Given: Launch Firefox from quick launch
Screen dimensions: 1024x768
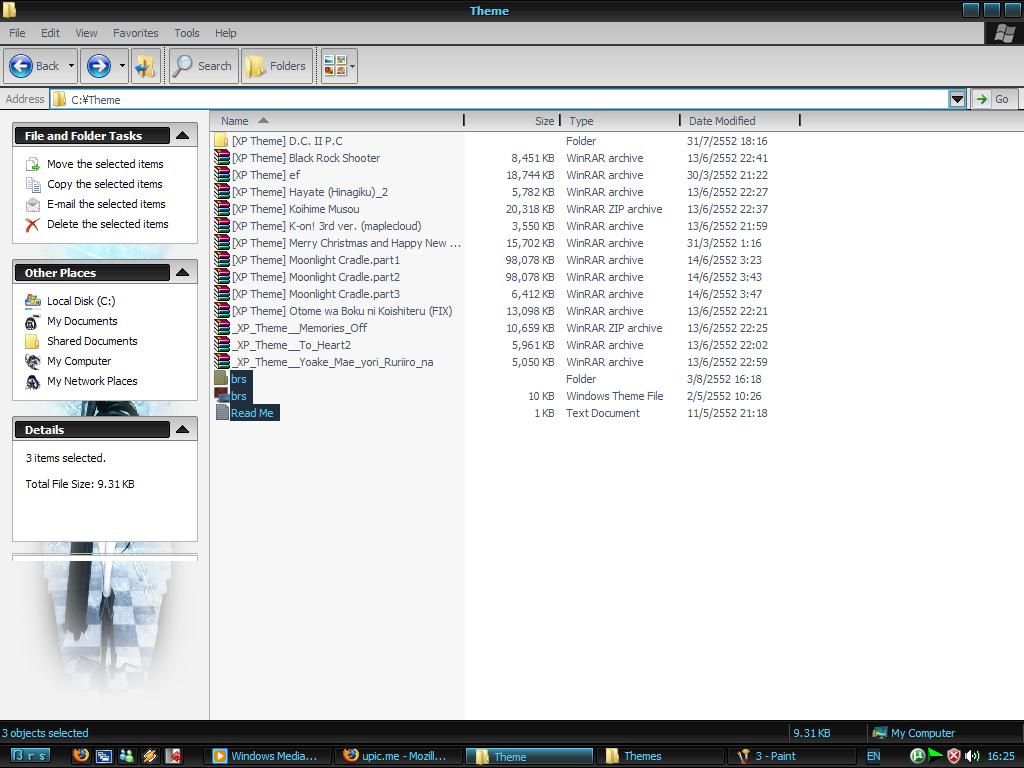Looking at the screenshot, I should [80, 756].
